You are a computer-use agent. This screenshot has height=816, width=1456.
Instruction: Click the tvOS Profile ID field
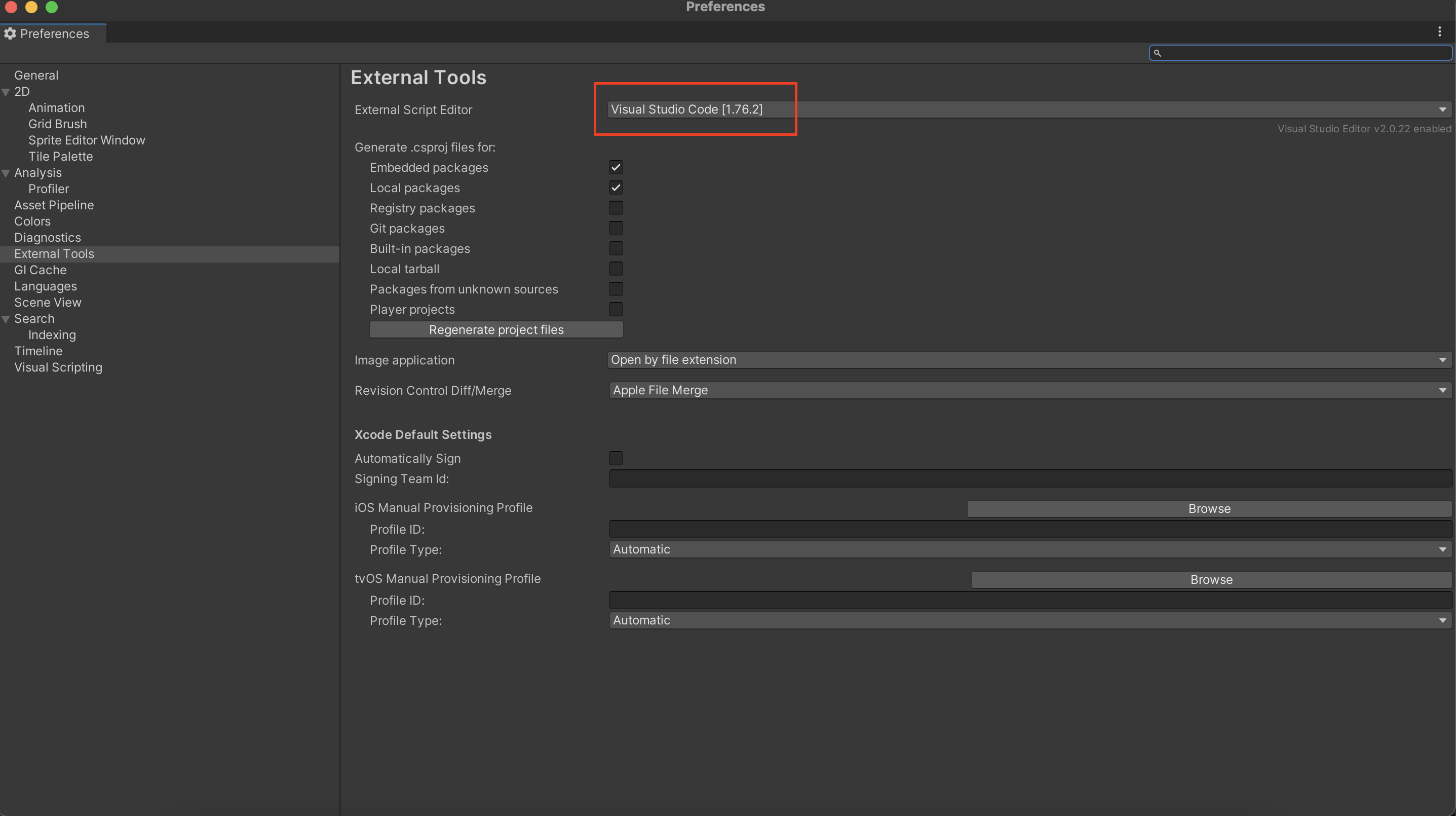1030,600
